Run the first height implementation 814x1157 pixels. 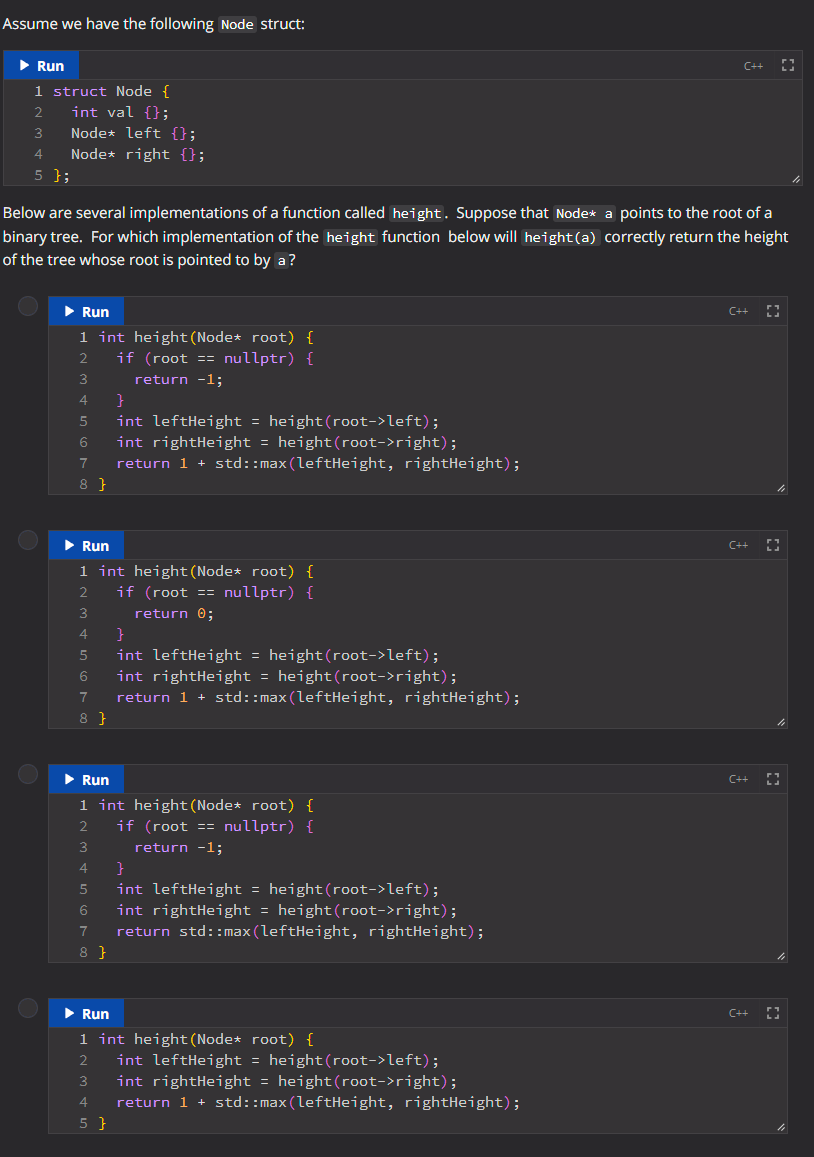[86, 311]
